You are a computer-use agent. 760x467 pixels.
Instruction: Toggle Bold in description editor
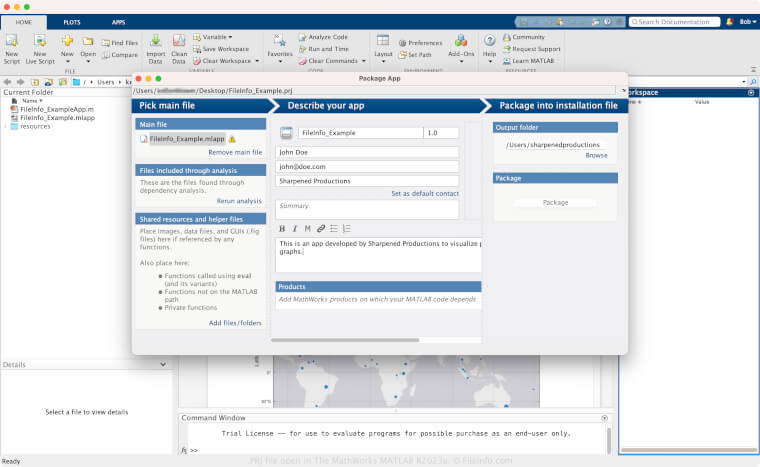click(x=282, y=228)
